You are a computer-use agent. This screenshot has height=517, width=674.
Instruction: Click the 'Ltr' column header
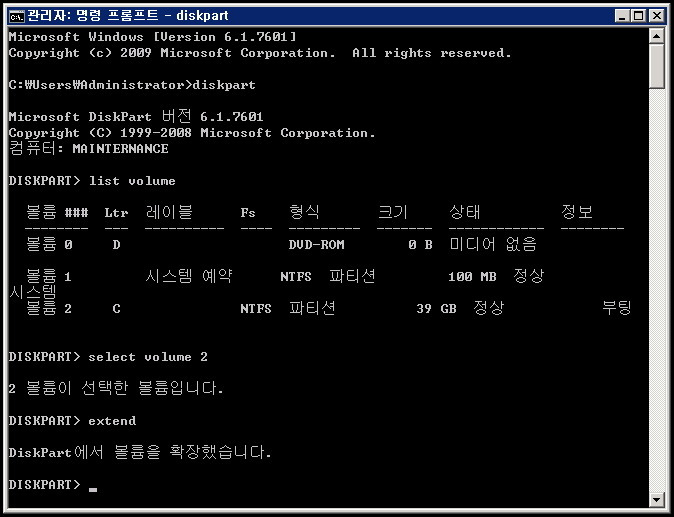[116, 213]
